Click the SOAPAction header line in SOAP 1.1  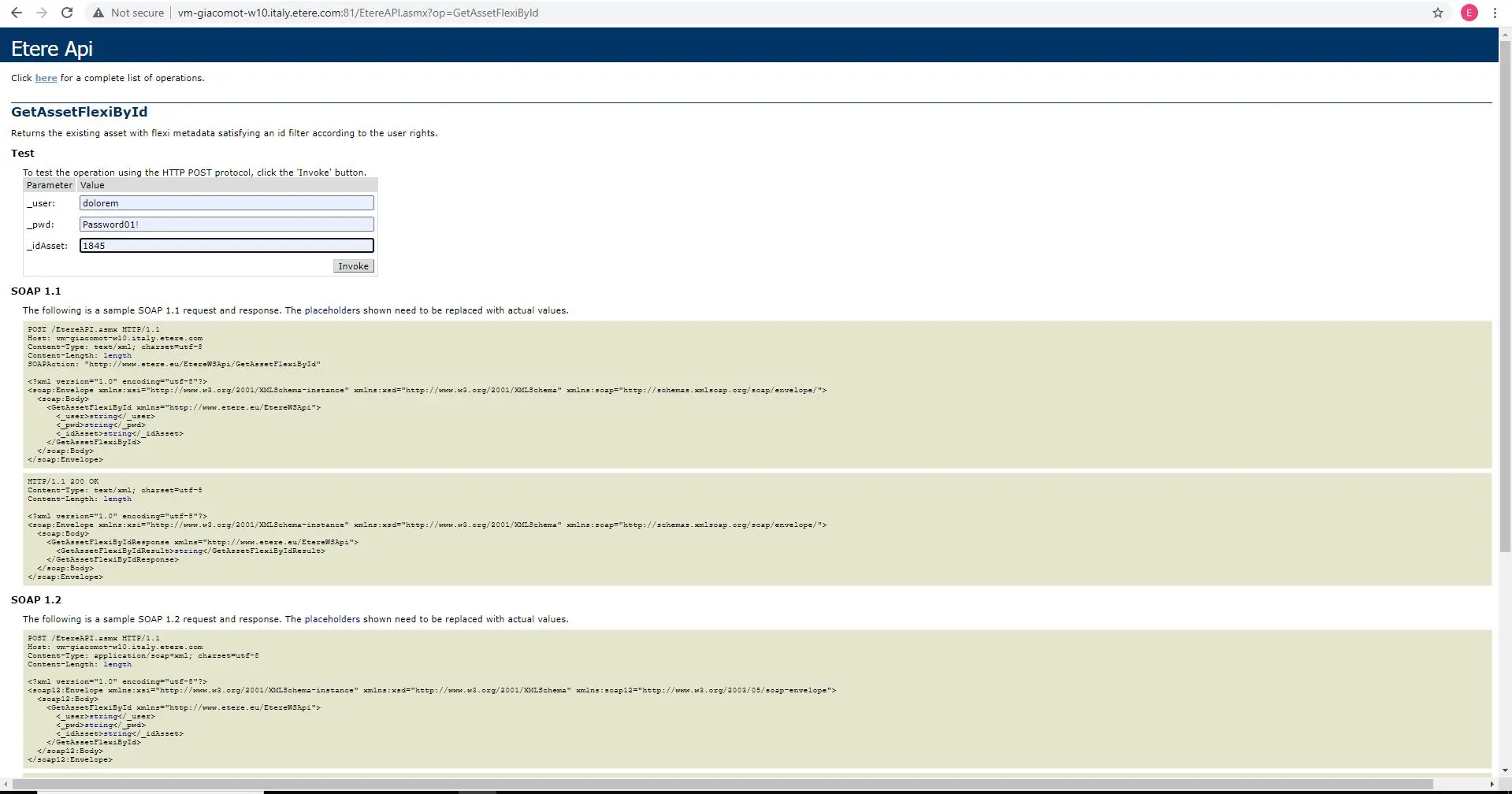click(x=174, y=365)
